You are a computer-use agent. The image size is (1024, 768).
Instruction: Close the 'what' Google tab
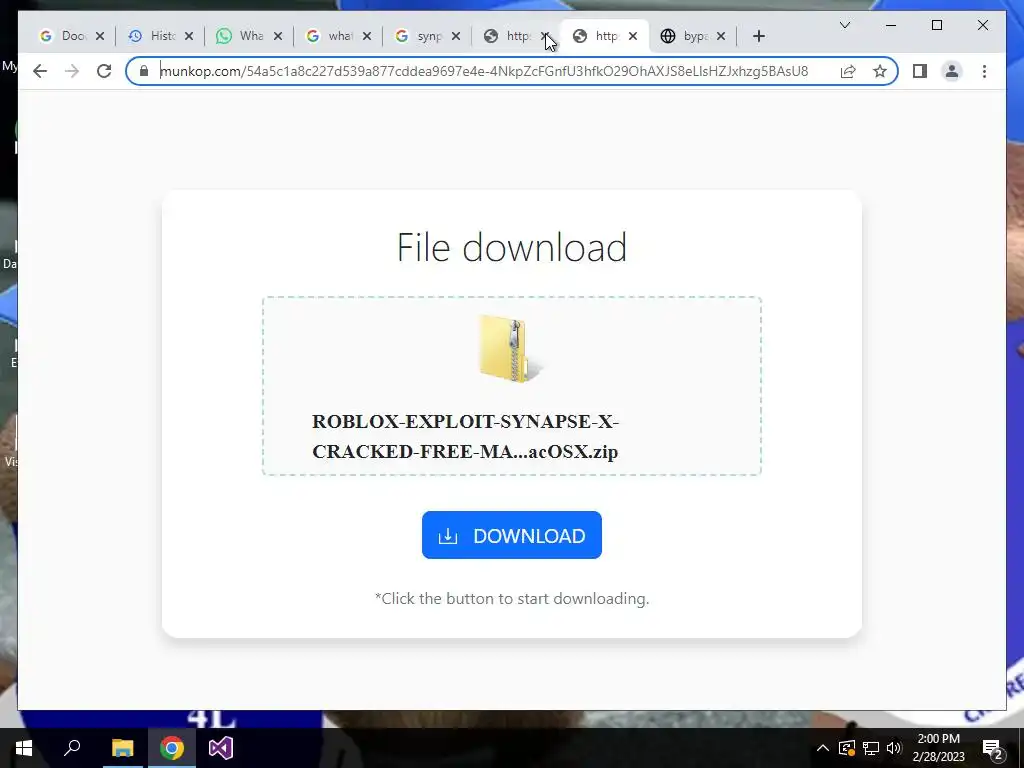click(x=366, y=36)
